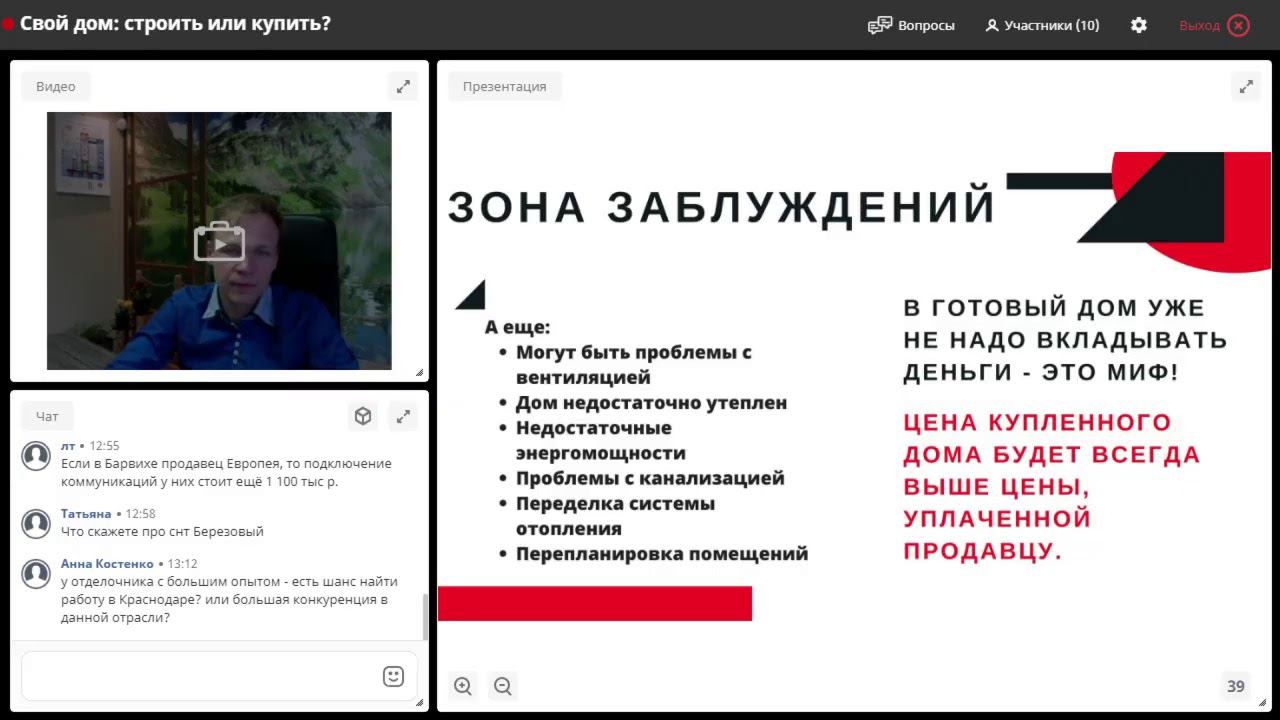Open the emoji smiley picker
Viewport: 1280px width, 720px height.
pyautogui.click(x=393, y=676)
